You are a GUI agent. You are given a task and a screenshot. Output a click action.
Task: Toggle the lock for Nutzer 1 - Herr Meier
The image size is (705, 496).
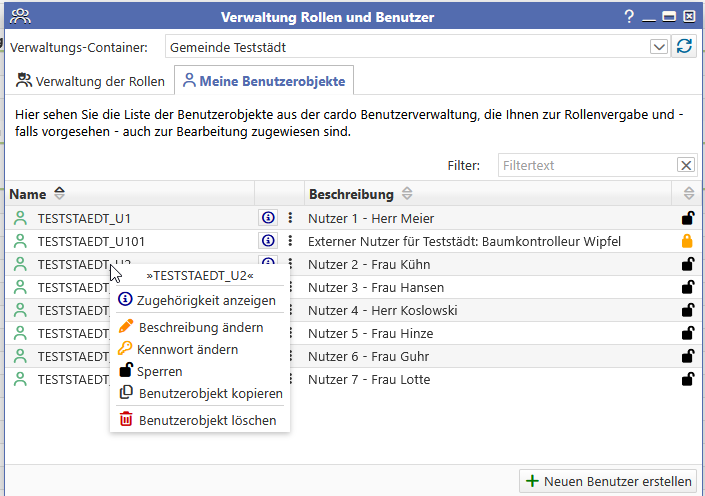(x=687, y=218)
